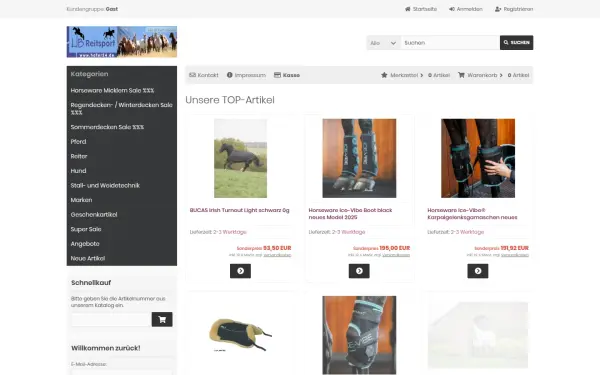Click the Registrieren link
The image size is (600, 375).
click(x=518, y=9)
